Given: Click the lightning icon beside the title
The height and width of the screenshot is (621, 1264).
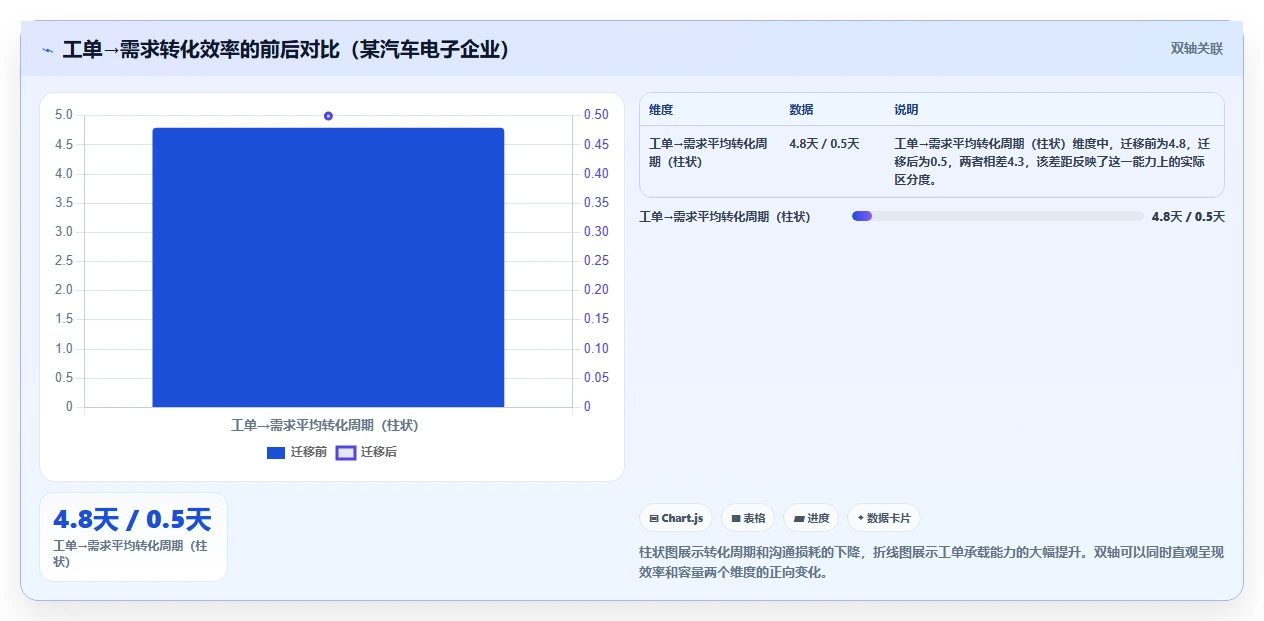Looking at the screenshot, I should (47, 49).
